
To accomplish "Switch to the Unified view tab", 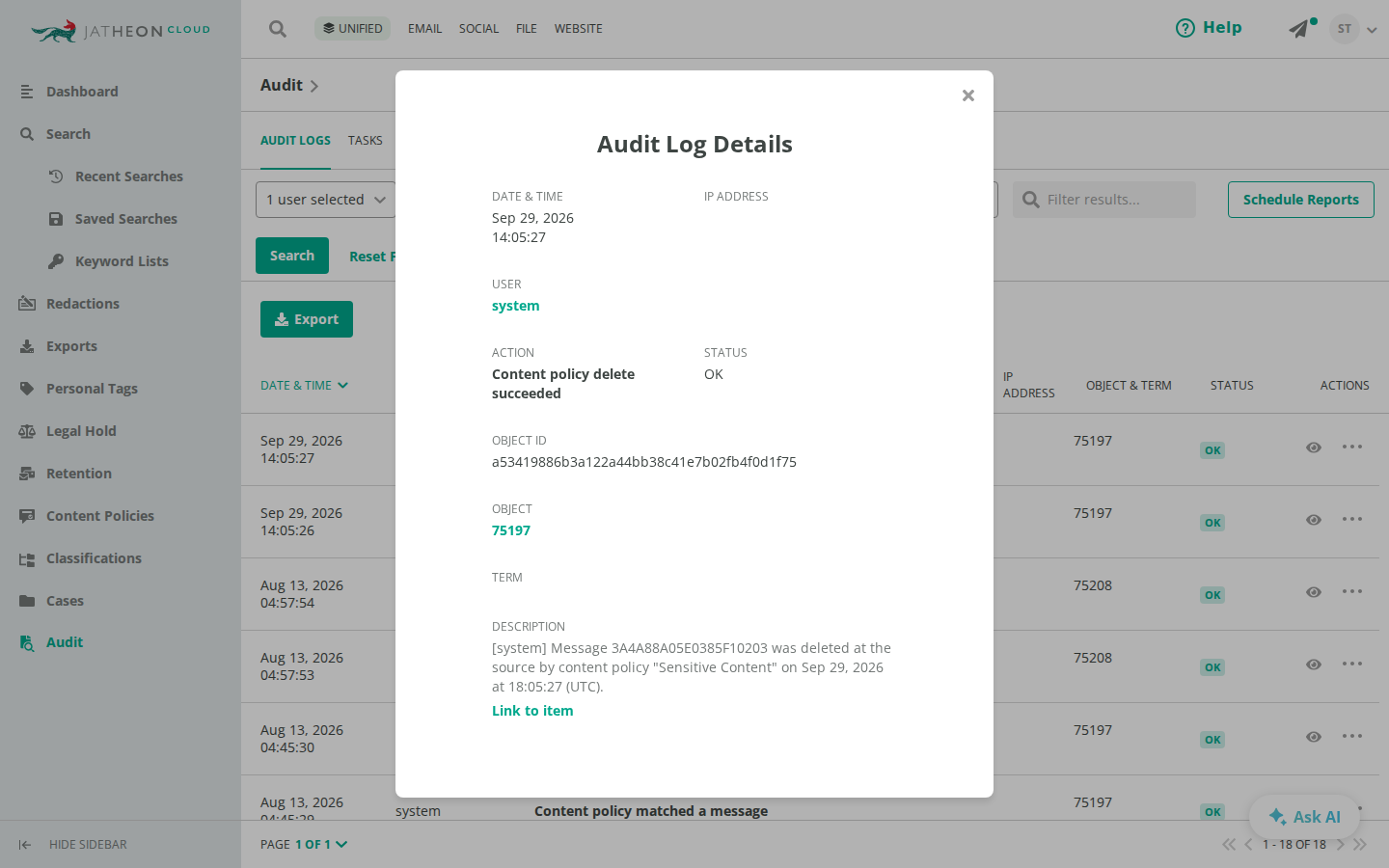I will 352,29.
